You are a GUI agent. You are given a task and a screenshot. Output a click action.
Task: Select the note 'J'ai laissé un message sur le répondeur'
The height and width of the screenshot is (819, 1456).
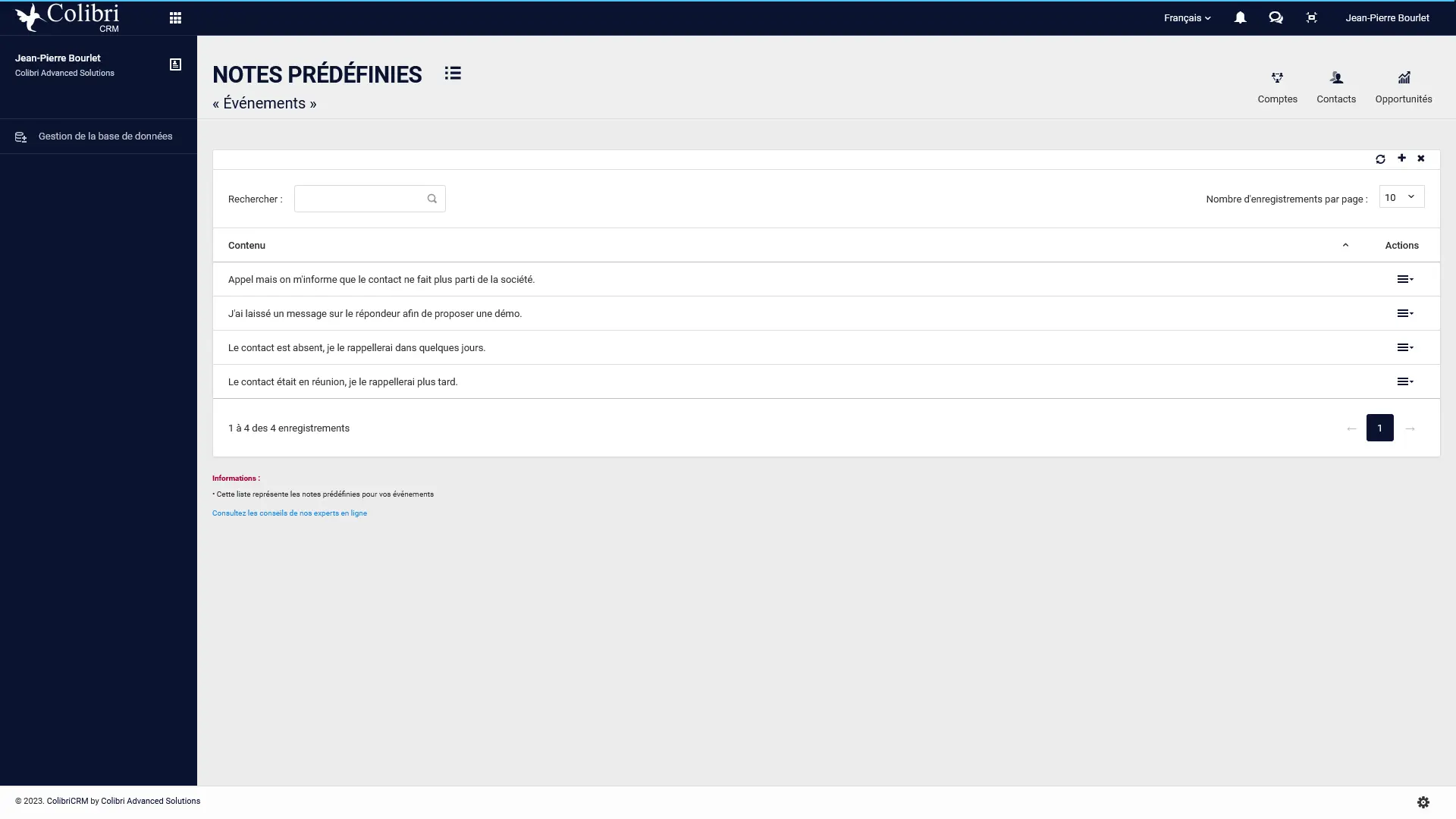point(375,314)
